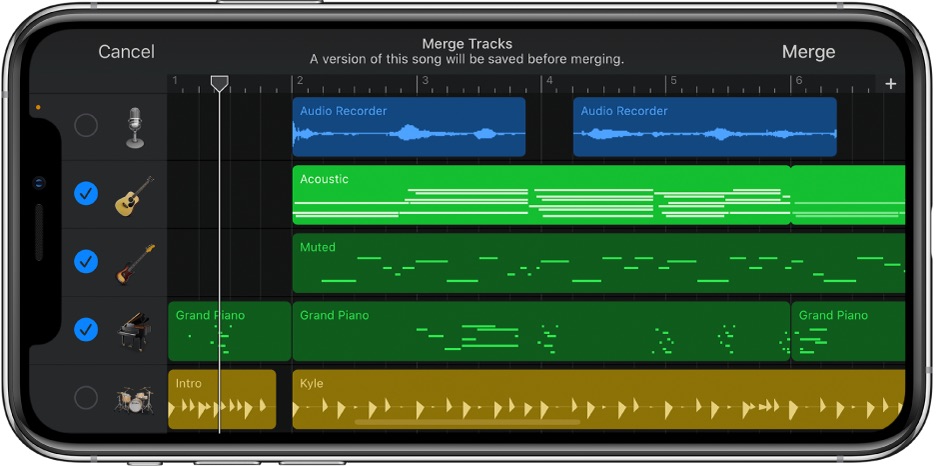This screenshot has width=936, height=466.
Task: Select the long Acoustic region
Action: coord(541,195)
